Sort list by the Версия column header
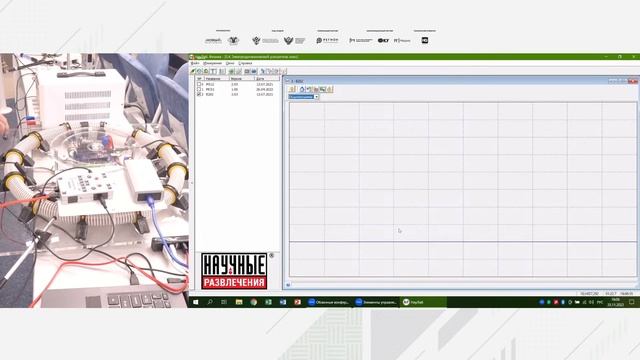640x360 pixels. 242,78
